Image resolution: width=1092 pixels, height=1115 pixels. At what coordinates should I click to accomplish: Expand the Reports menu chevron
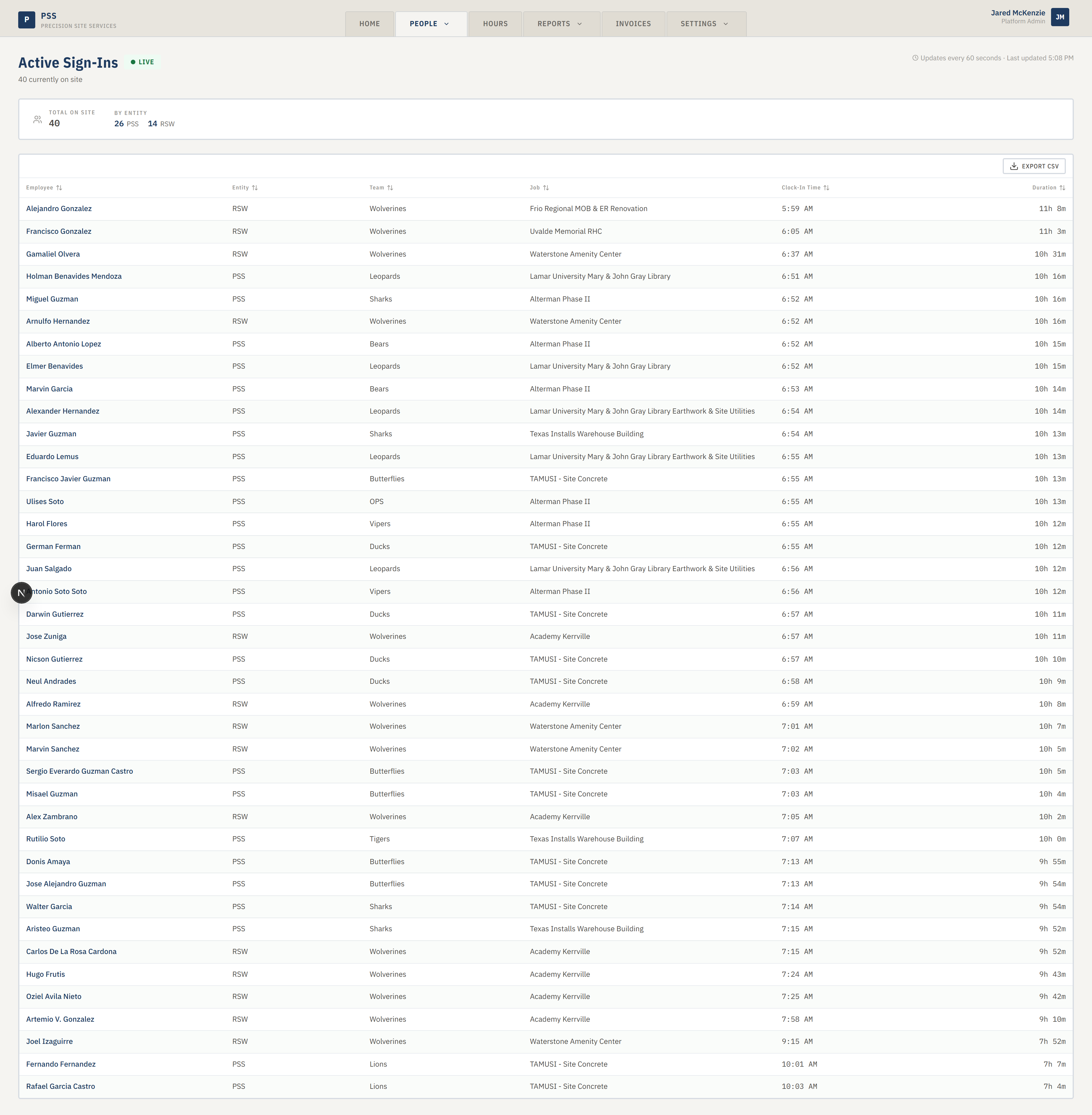[579, 24]
